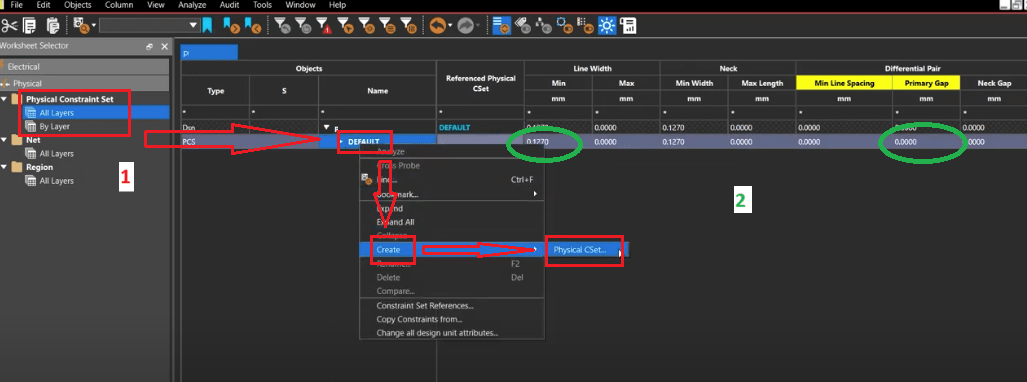Click the last funnel filter icon

(409, 26)
